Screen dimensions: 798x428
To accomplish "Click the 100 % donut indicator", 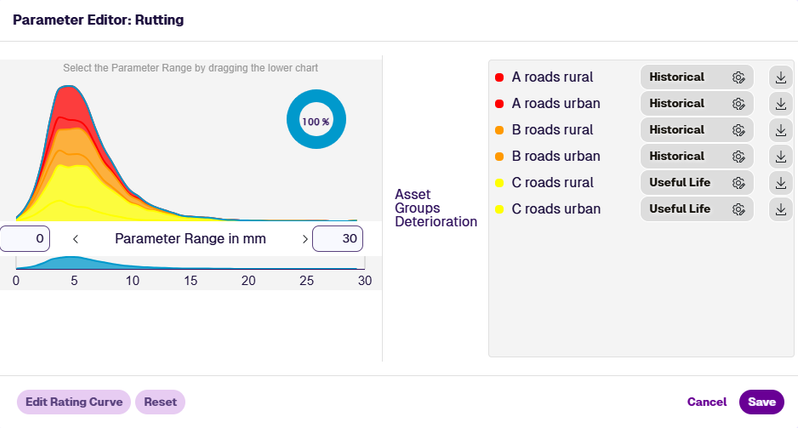I will pyautogui.click(x=316, y=120).
